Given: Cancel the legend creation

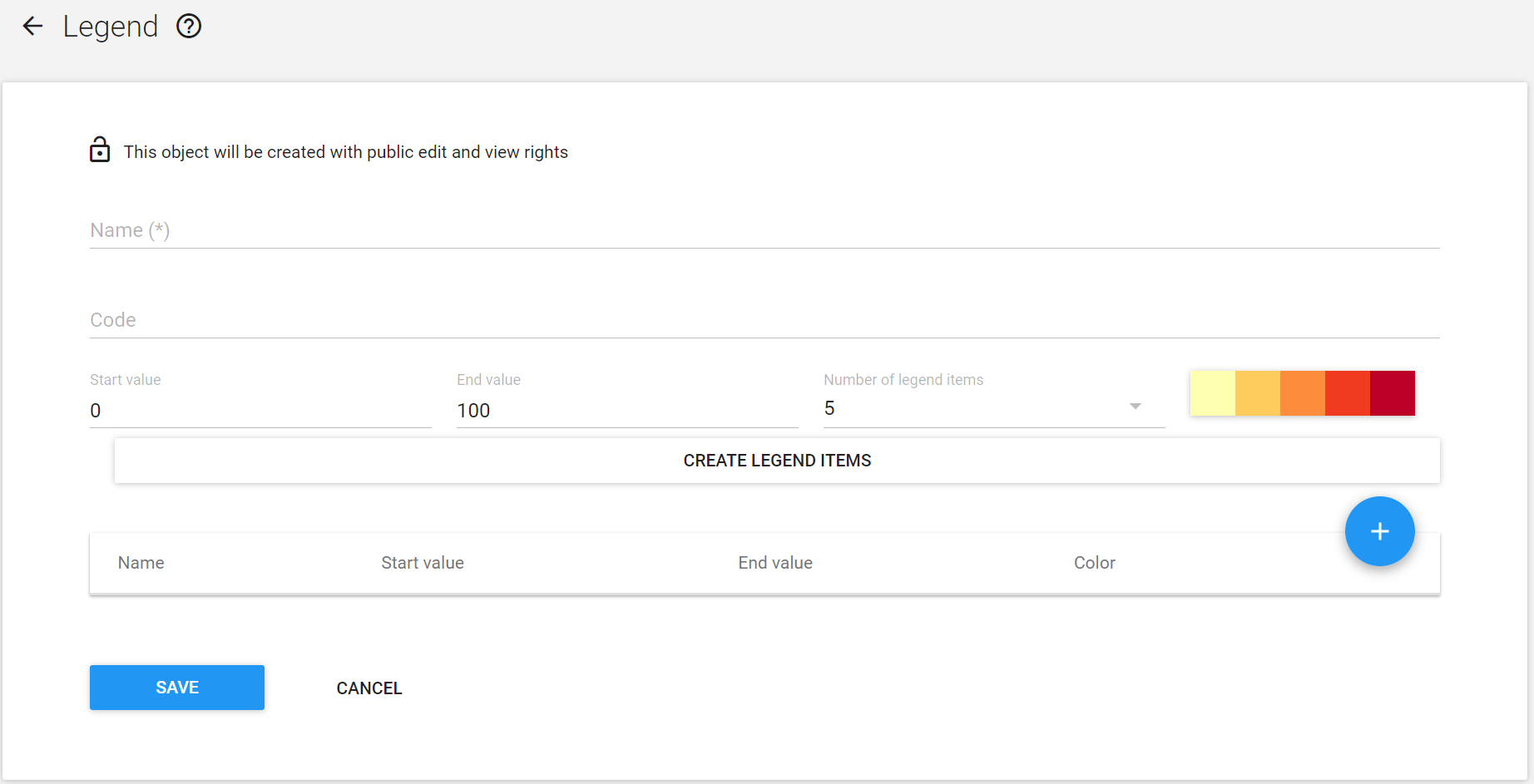Looking at the screenshot, I should coord(369,688).
